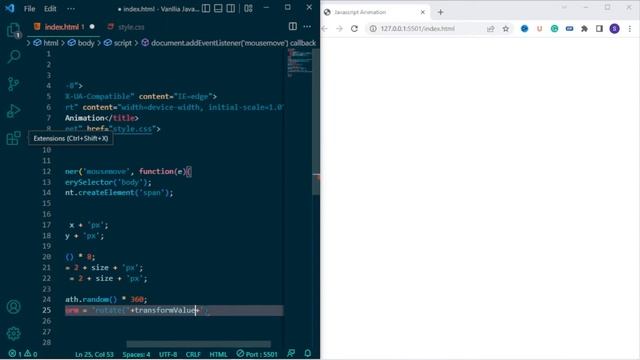Open the File menu

29,9
